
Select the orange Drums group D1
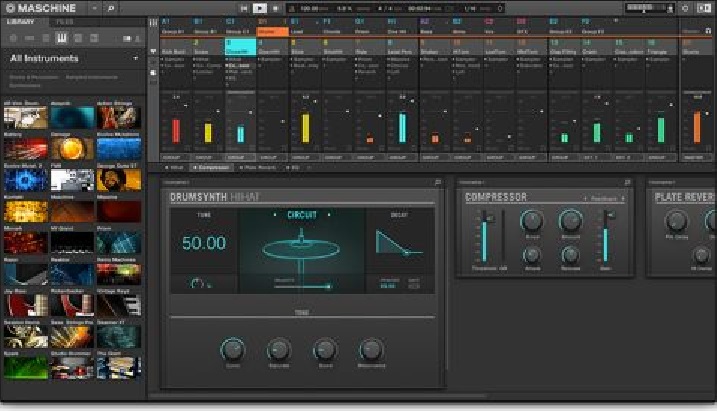[x=273, y=32]
